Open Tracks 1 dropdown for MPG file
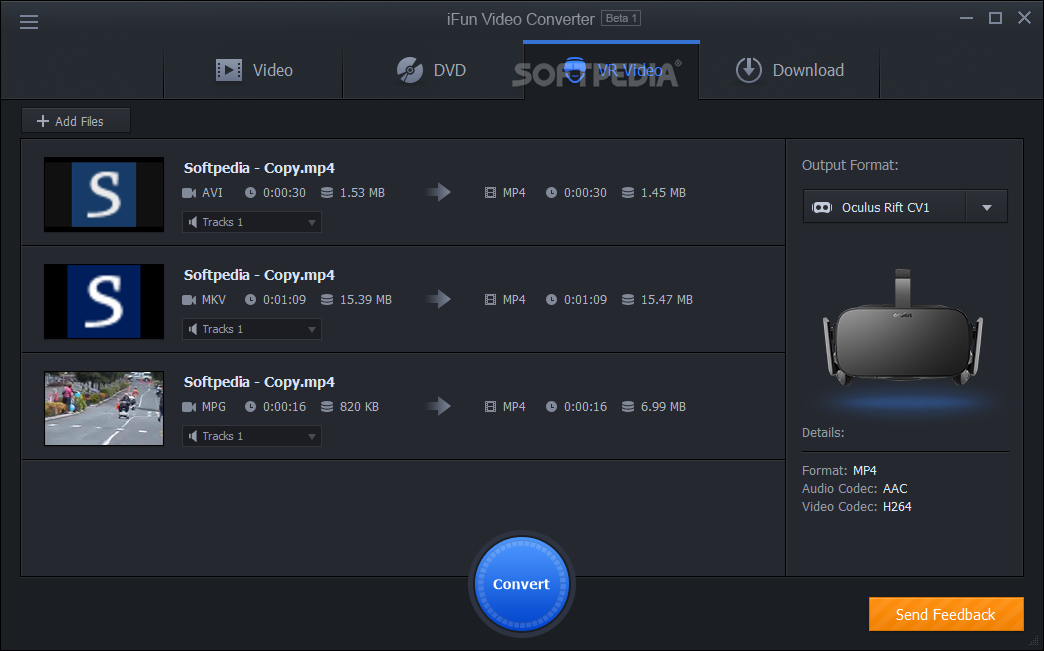 click(x=252, y=436)
